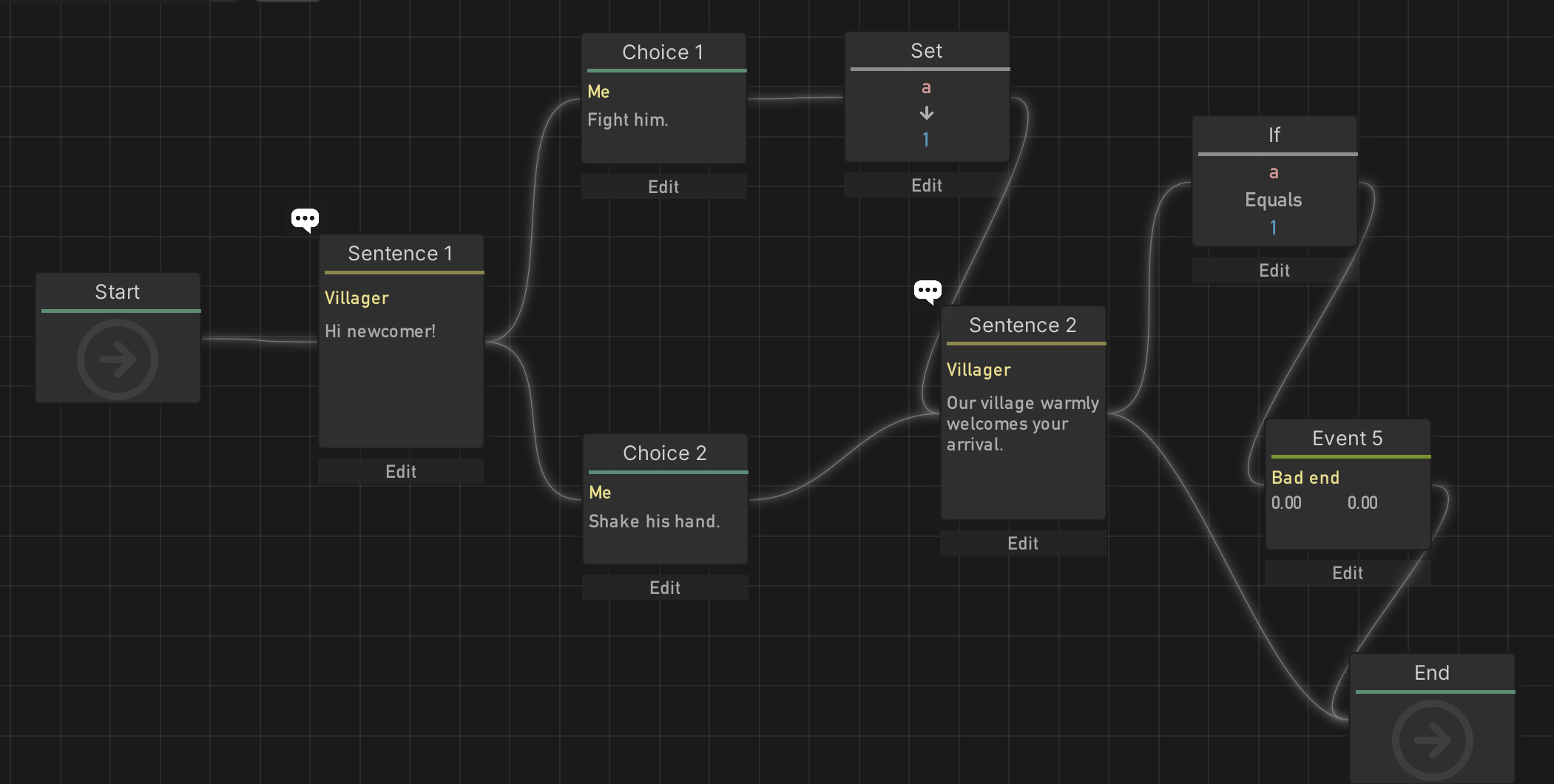Click the down arrow in Set node
The height and width of the screenshot is (784, 1554).
click(926, 113)
